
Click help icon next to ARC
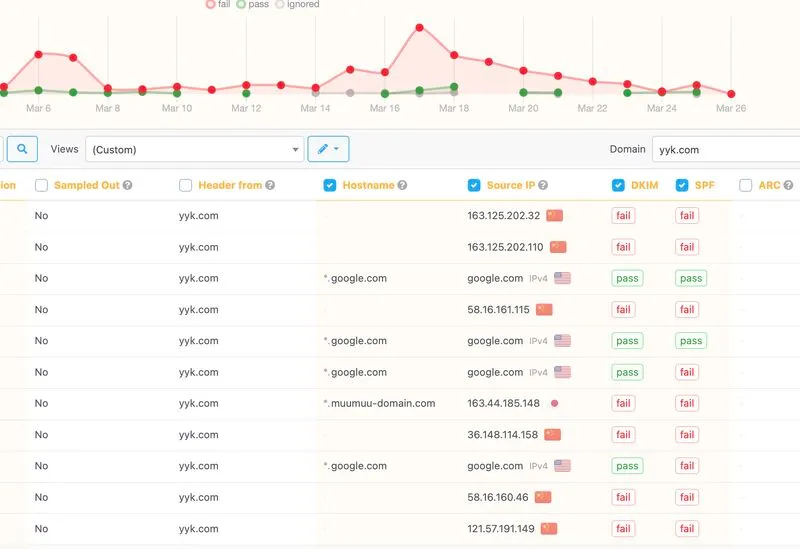[788, 185]
